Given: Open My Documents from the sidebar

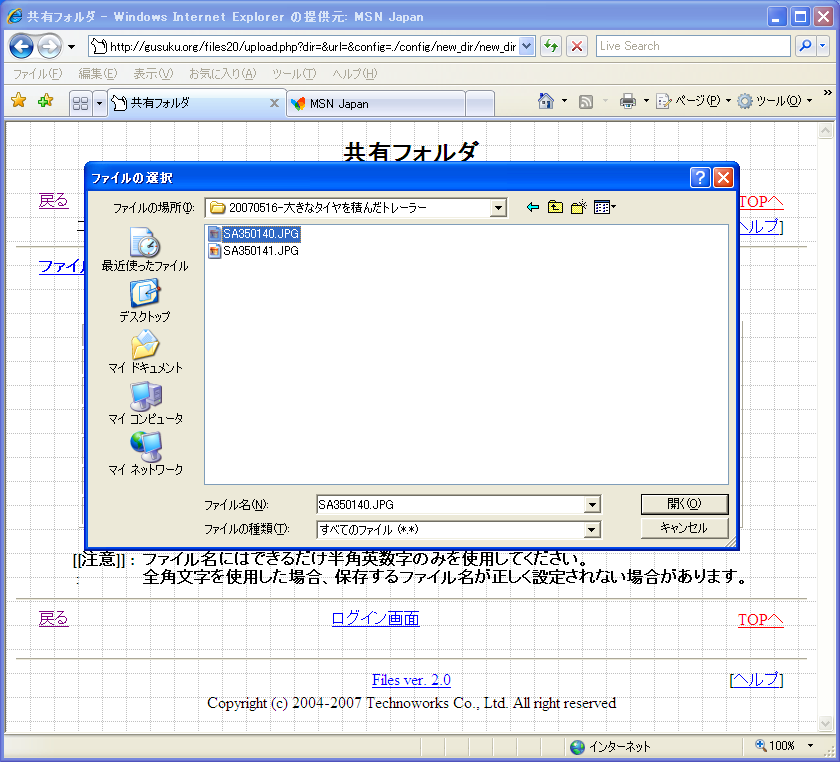Looking at the screenshot, I should [145, 351].
